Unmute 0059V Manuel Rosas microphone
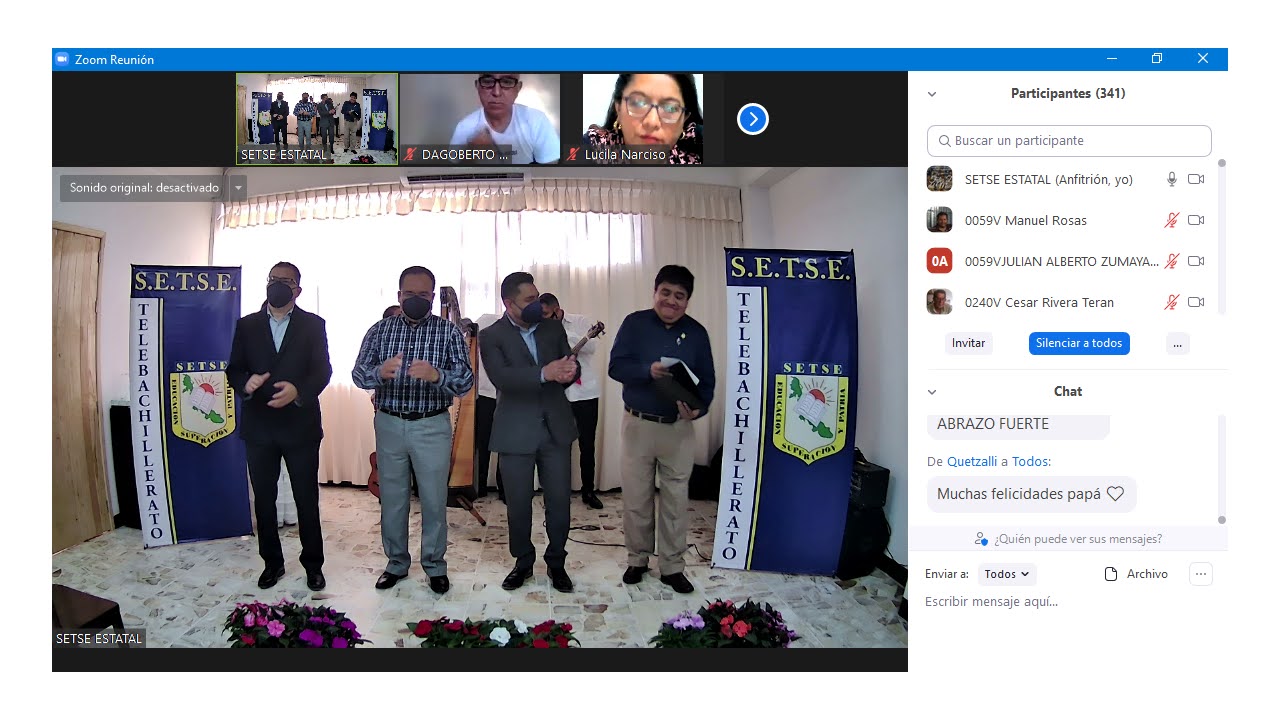1280x720 pixels. point(1172,220)
